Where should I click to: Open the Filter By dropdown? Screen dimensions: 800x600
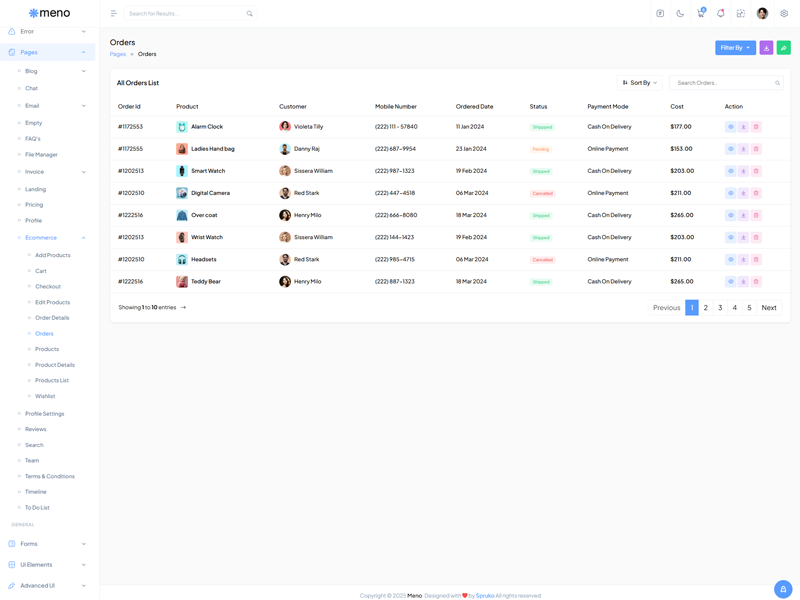[735, 48]
